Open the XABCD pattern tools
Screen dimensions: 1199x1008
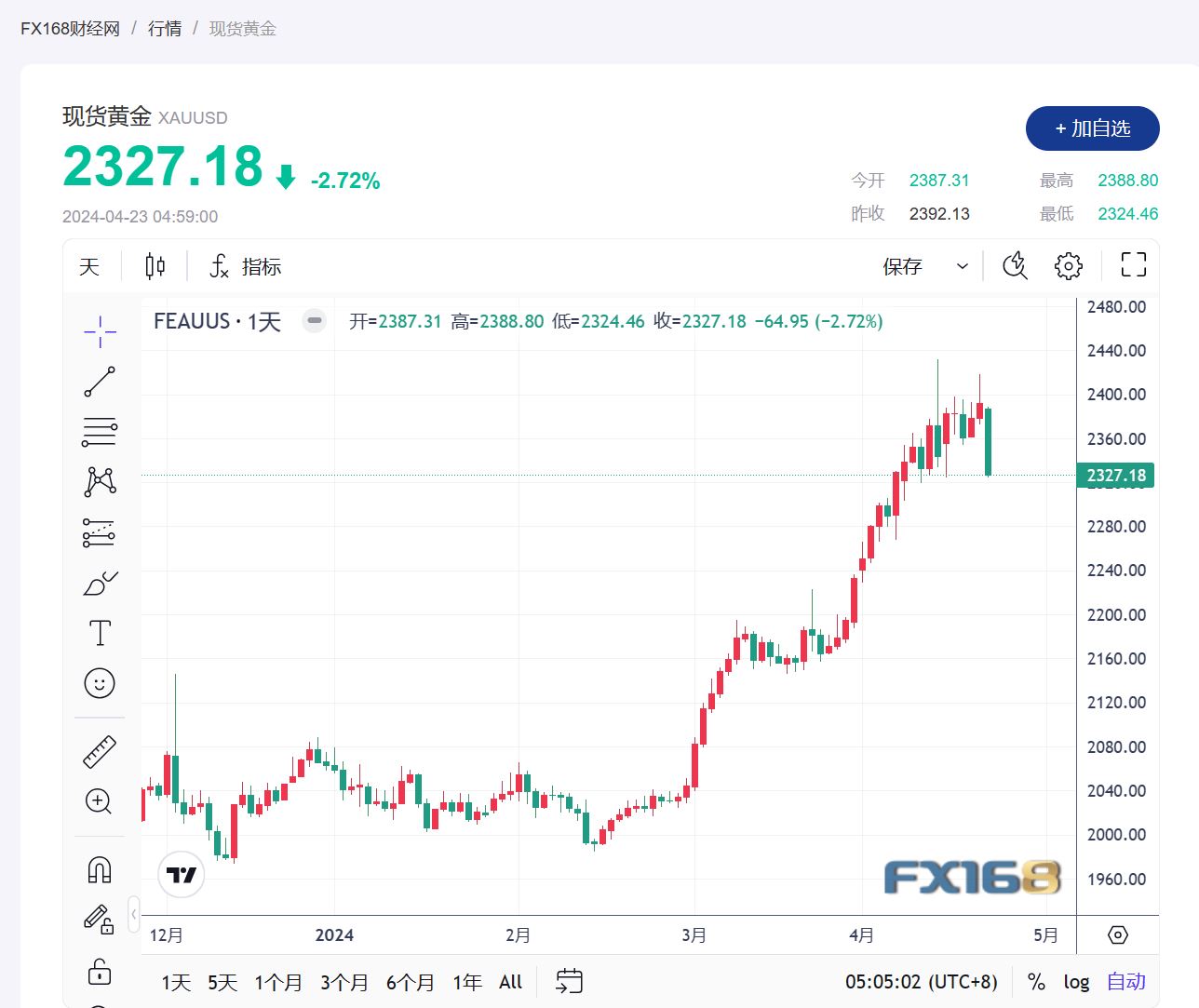coord(100,481)
